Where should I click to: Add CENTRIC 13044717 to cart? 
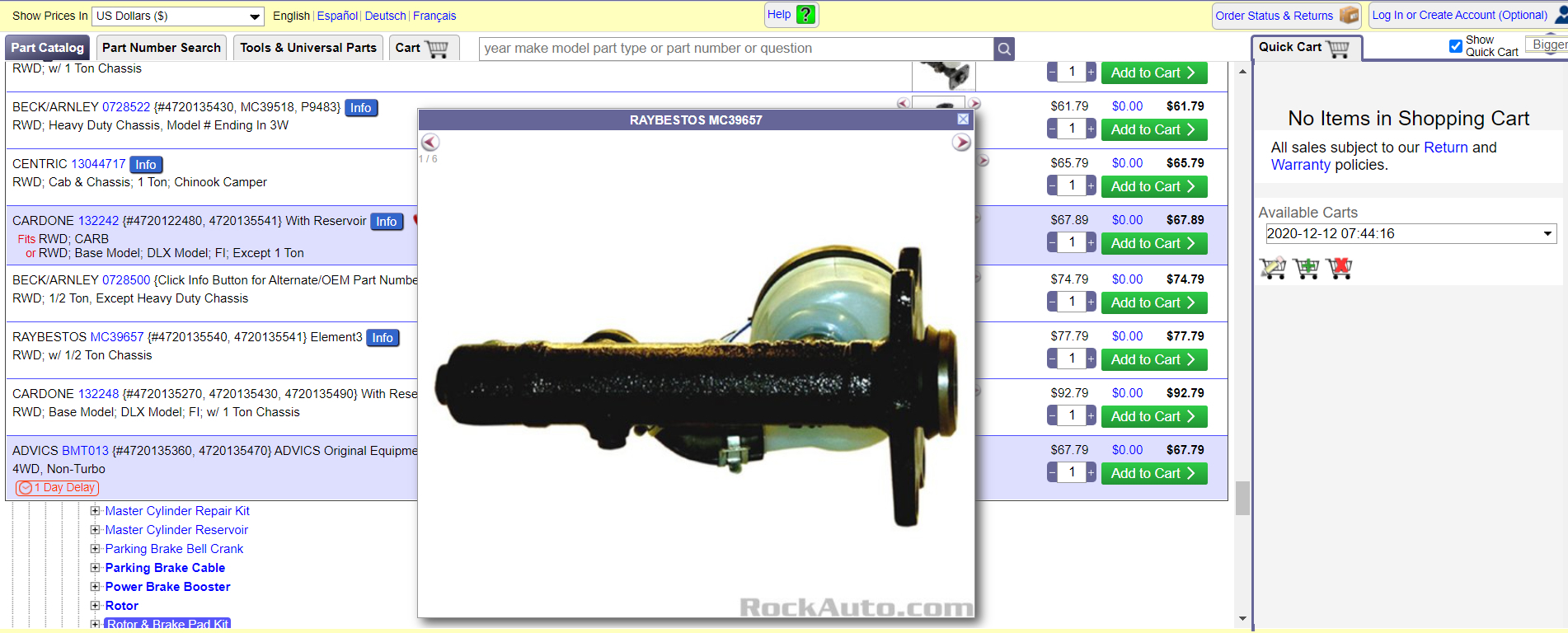[1154, 186]
